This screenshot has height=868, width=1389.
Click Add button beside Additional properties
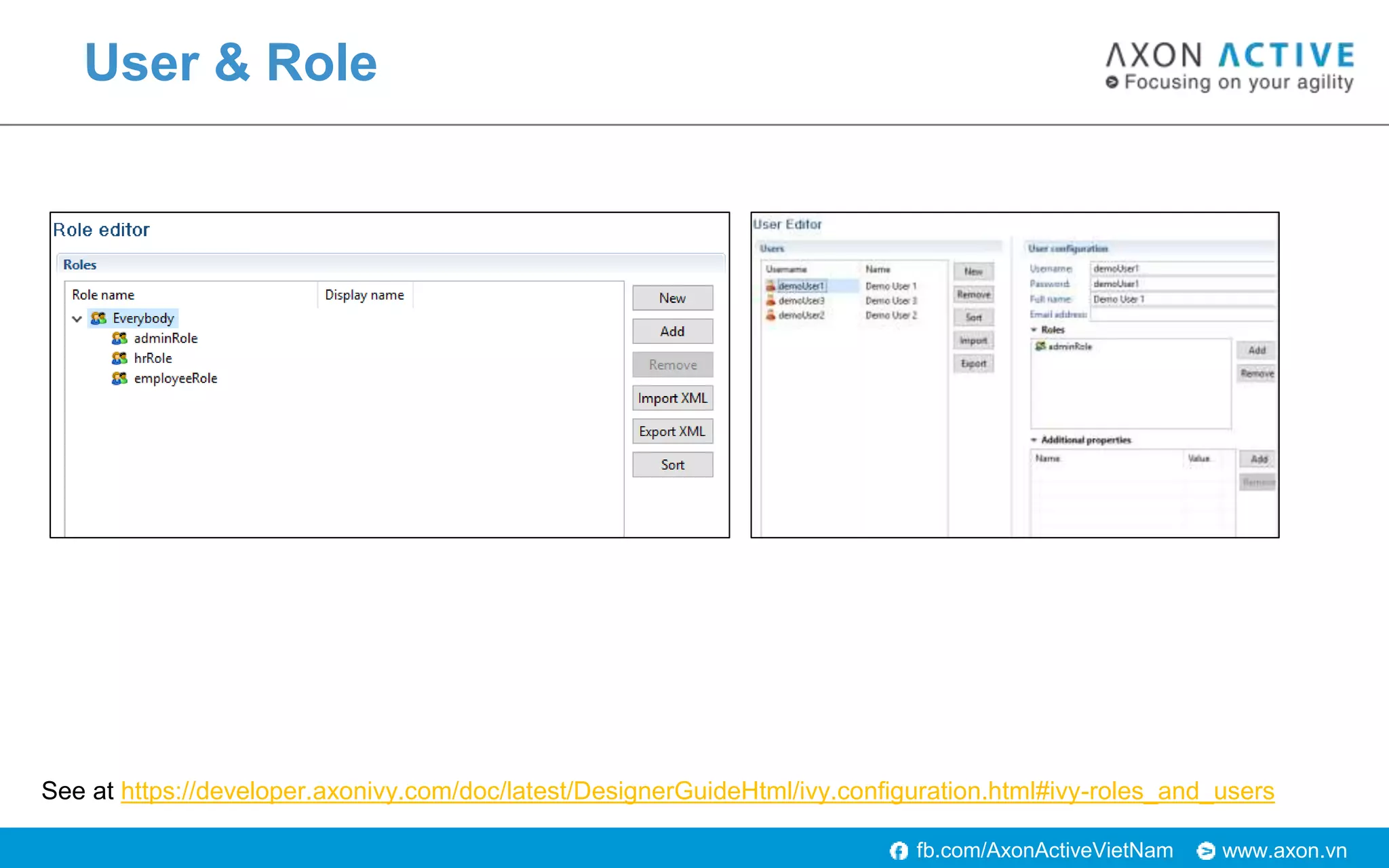tap(1258, 459)
